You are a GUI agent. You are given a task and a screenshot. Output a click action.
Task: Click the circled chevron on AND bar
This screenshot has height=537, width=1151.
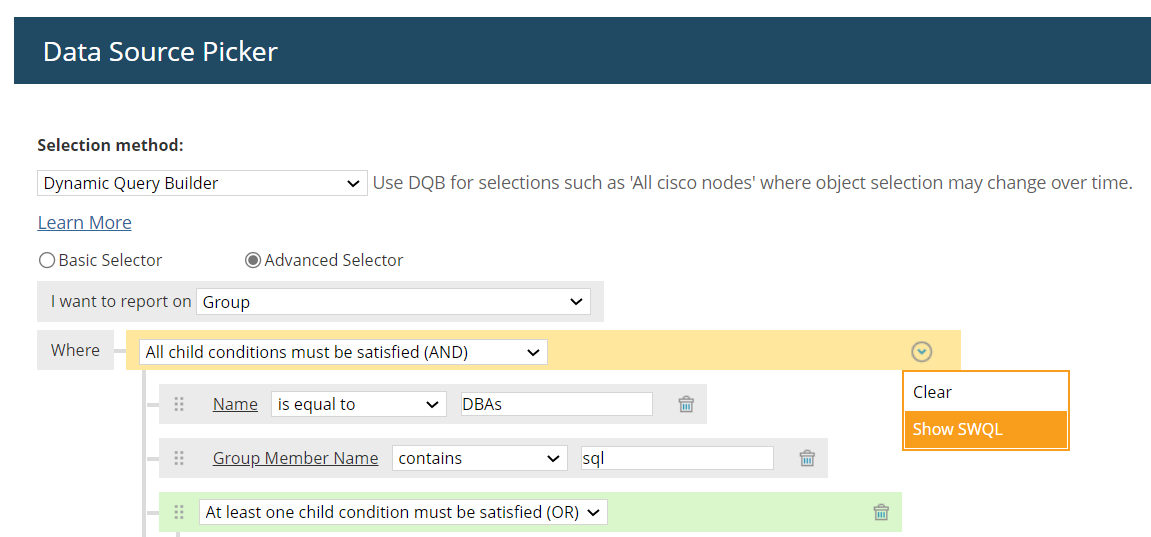922,351
